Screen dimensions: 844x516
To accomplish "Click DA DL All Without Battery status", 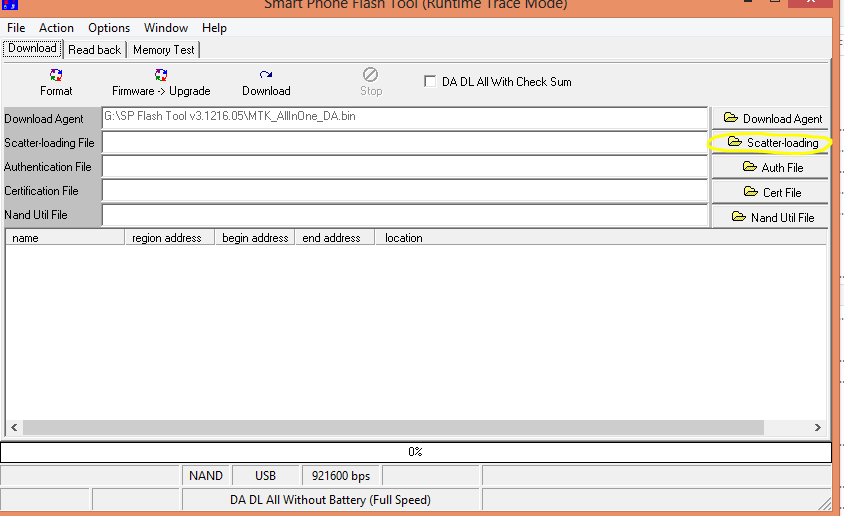I will (x=330, y=500).
